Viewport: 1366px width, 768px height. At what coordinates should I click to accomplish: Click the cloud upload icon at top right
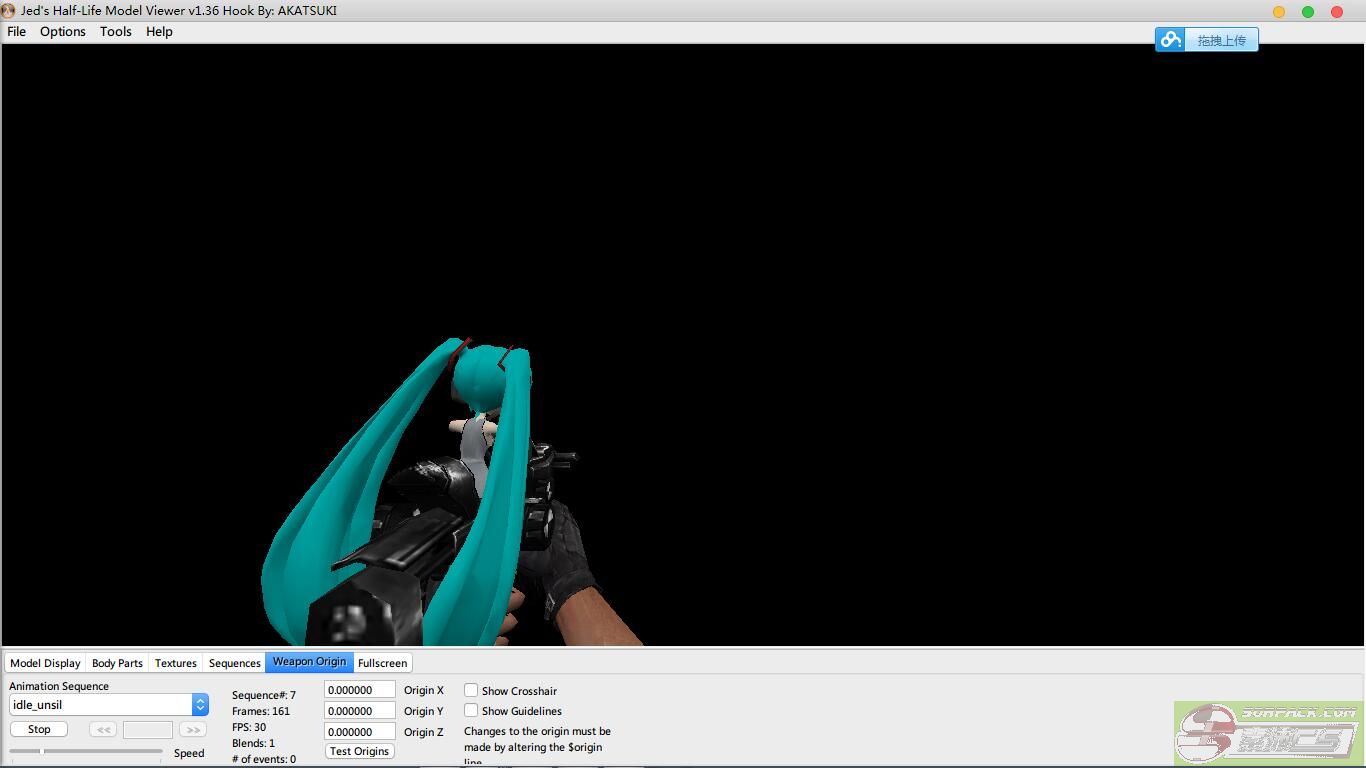coord(1171,40)
